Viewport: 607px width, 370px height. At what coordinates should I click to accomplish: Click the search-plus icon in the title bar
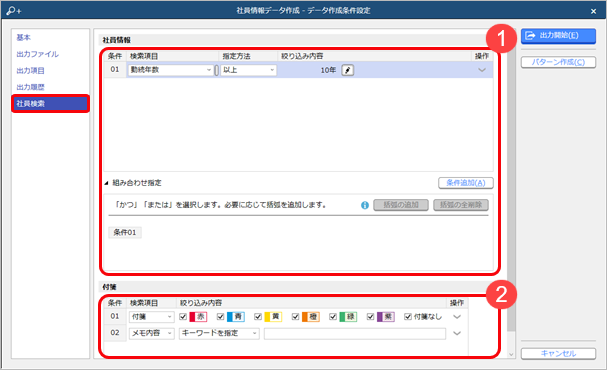(x=14, y=10)
